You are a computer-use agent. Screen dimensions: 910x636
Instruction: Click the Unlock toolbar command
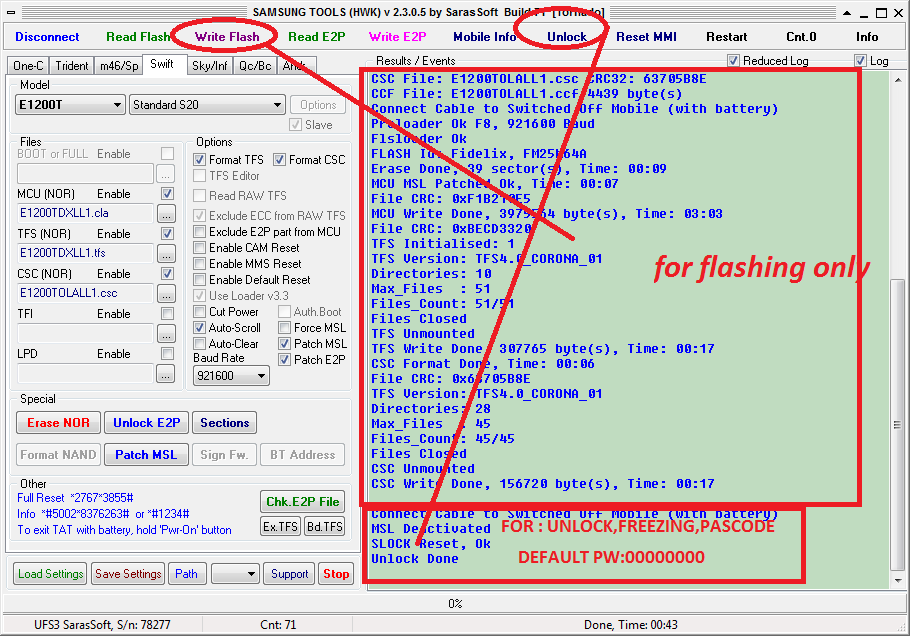click(x=567, y=37)
